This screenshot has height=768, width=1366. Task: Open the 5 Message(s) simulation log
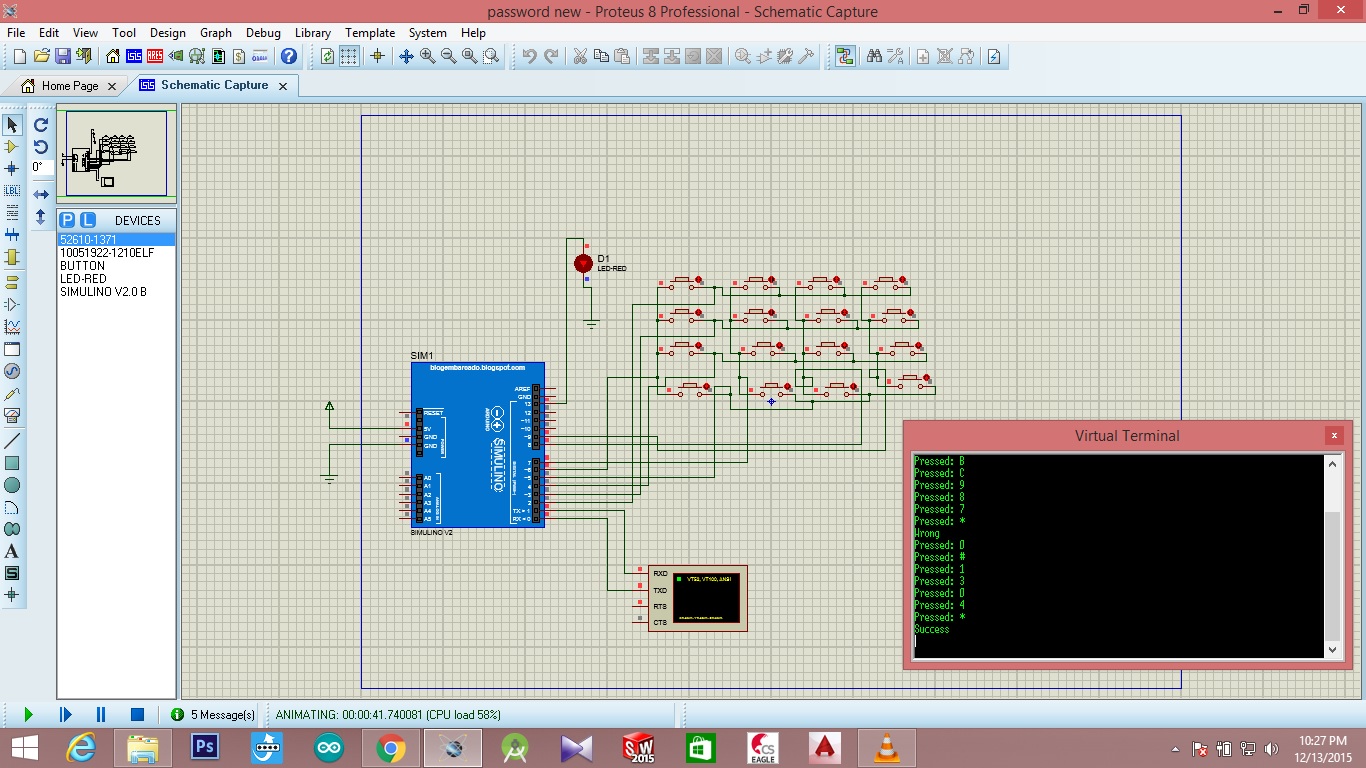click(x=212, y=715)
